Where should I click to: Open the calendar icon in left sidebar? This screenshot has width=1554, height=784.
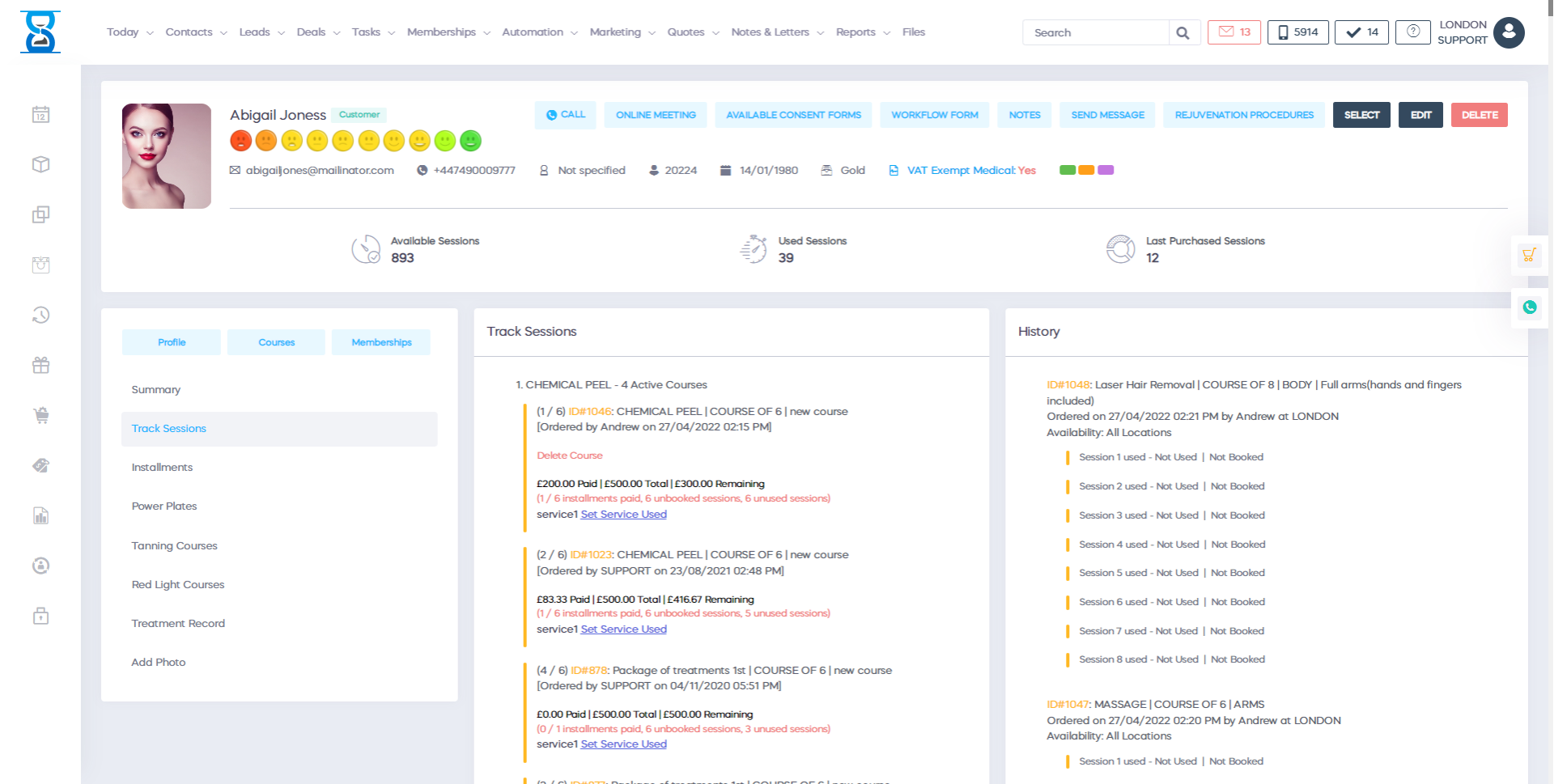click(40, 115)
